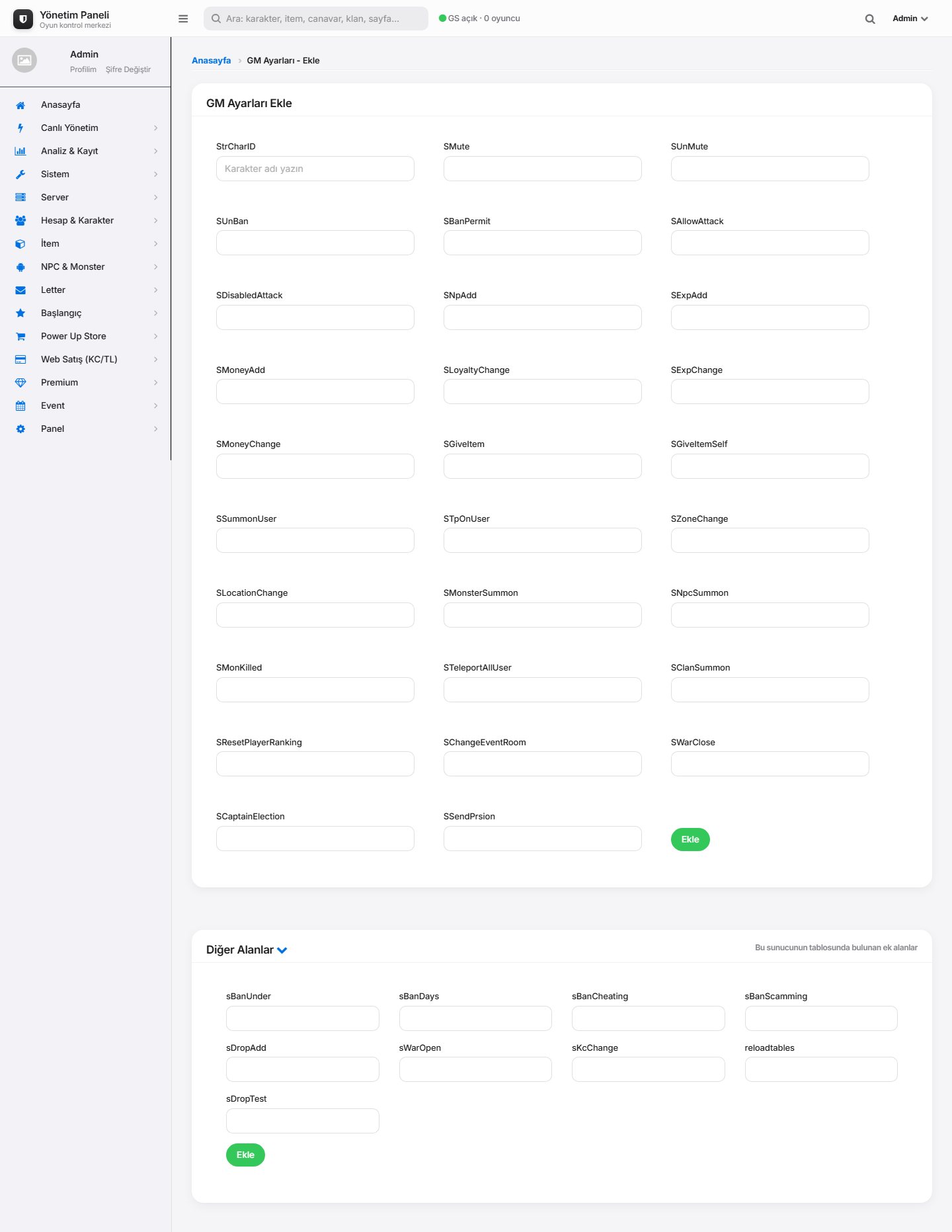Image resolution: width=952 pixels, height=1232 pixels.
Task: Click the Sistem wrench icon
Action: click(x=20, y=175)
